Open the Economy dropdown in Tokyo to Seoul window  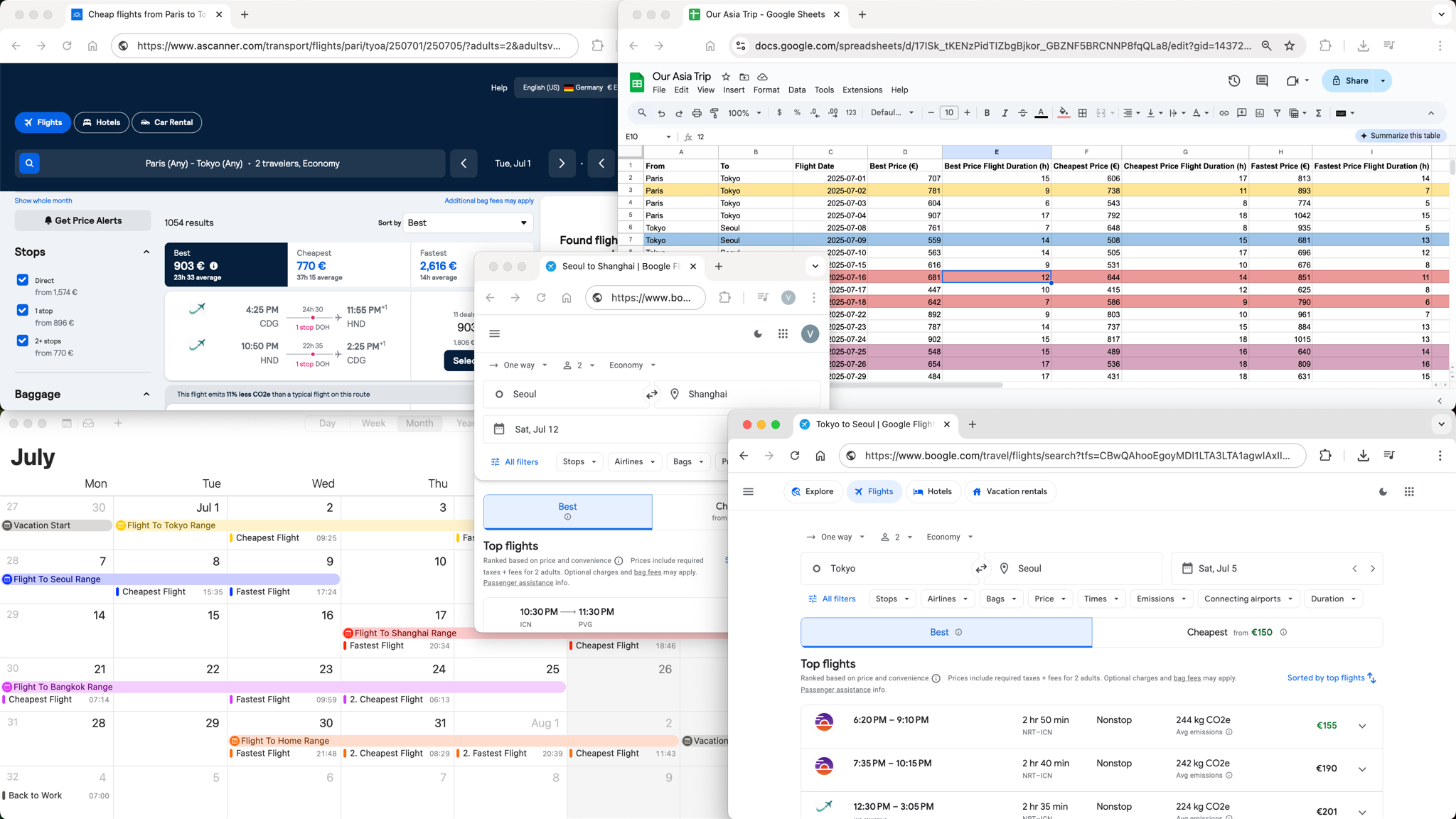pos(949,537)
